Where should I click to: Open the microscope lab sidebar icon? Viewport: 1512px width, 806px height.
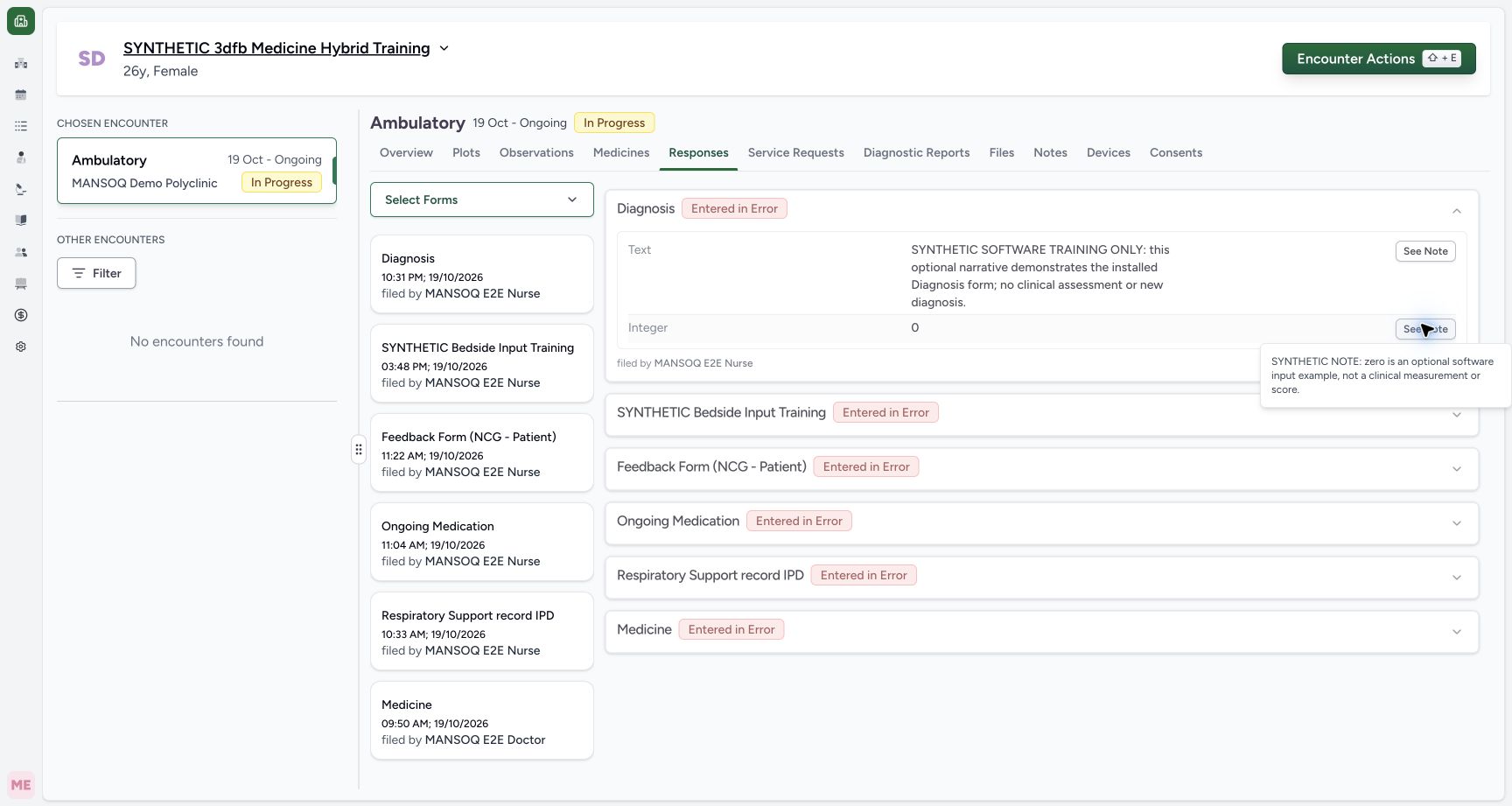tap(21, 189)
